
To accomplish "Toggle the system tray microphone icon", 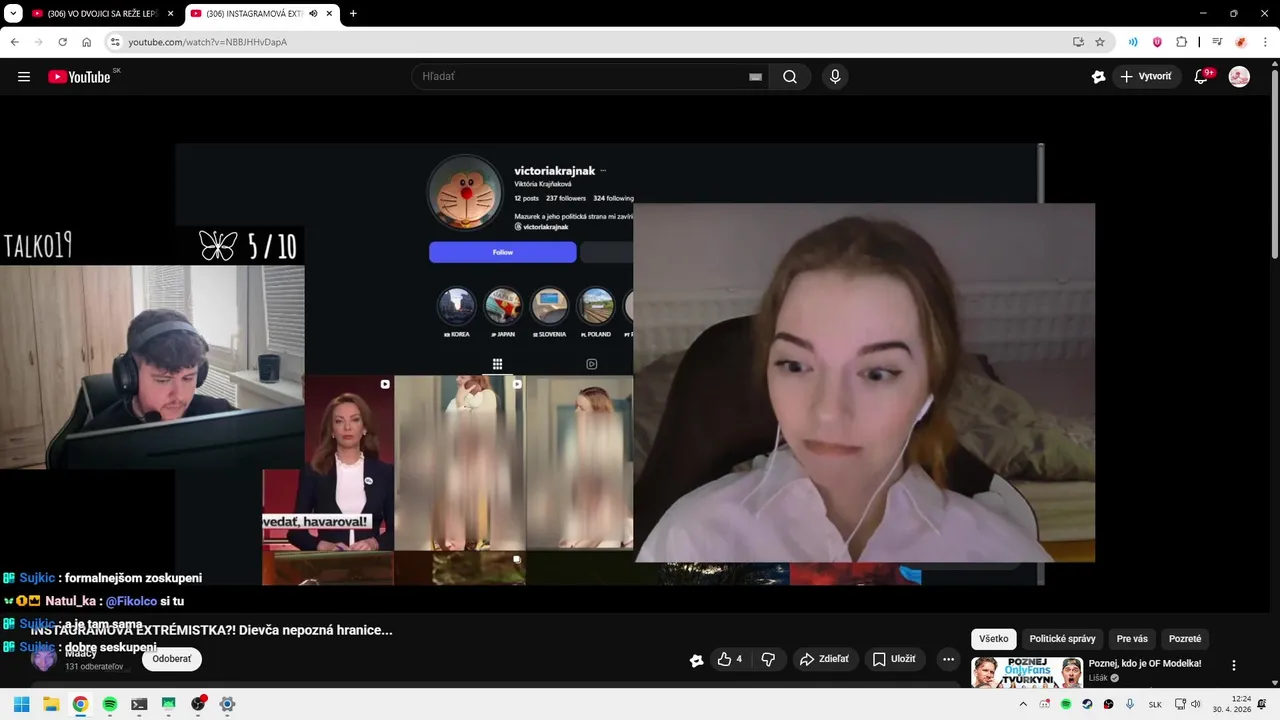I will pyautogui.click(x=1130, y=704).
